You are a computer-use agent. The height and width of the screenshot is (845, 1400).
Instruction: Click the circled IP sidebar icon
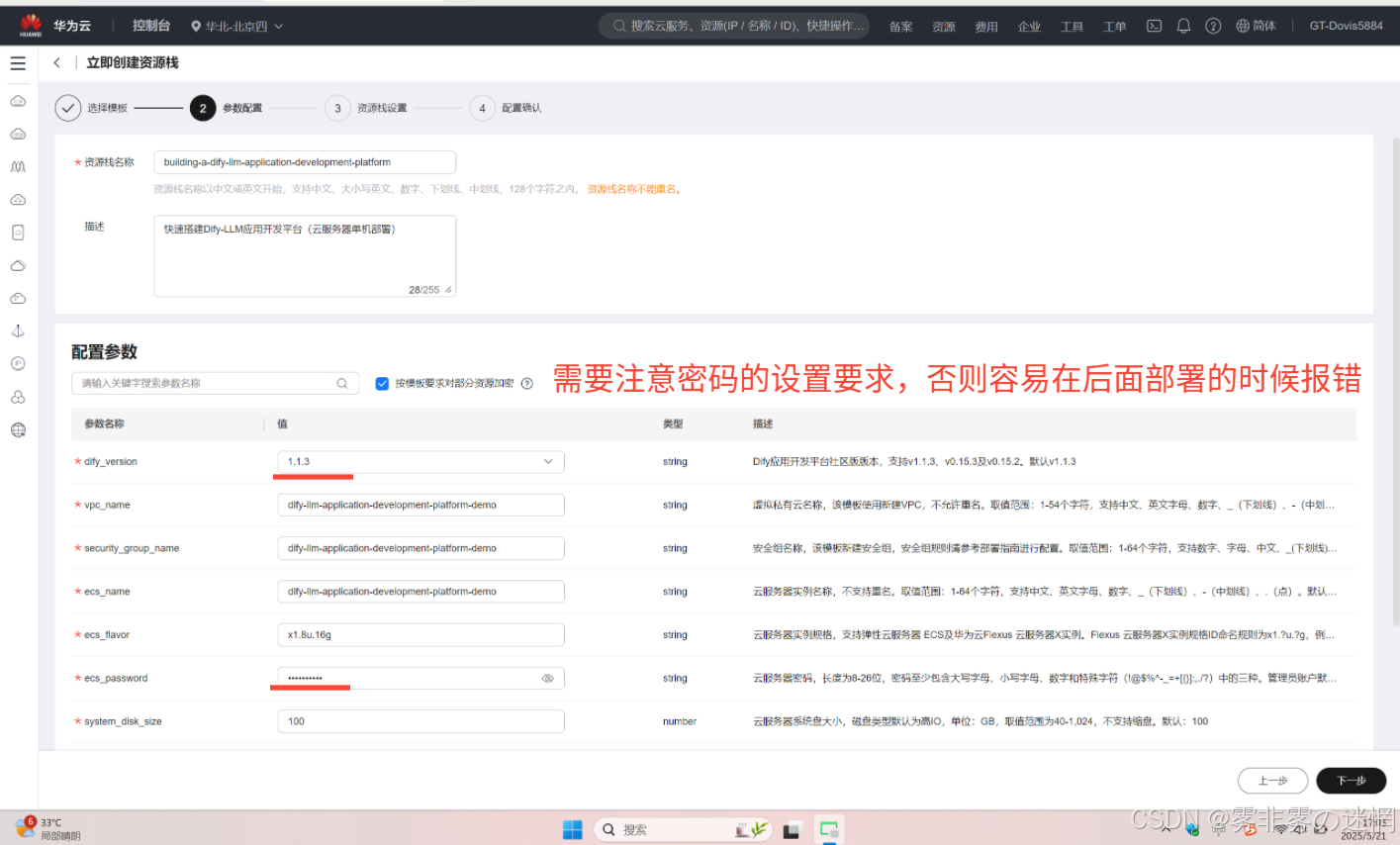[x=18, y=363]
